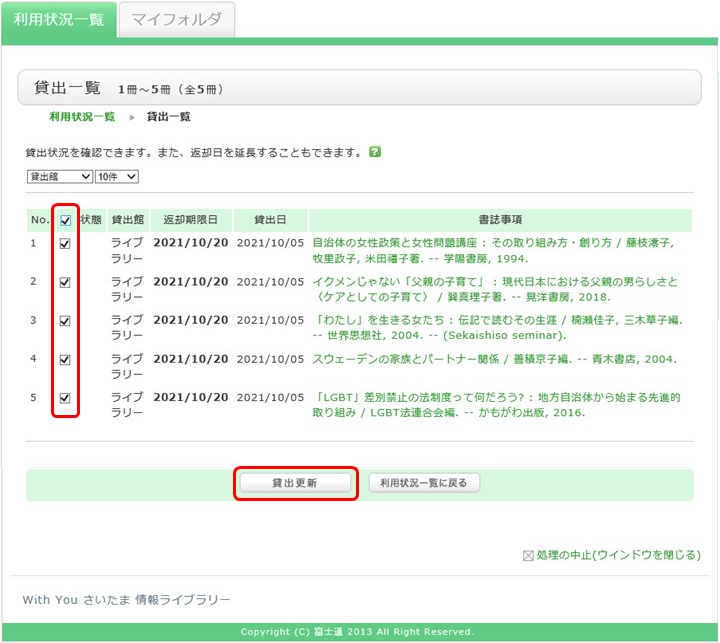Click the close window X icon
The height and width of the screenshot is (643, 720).
point(529,555)
